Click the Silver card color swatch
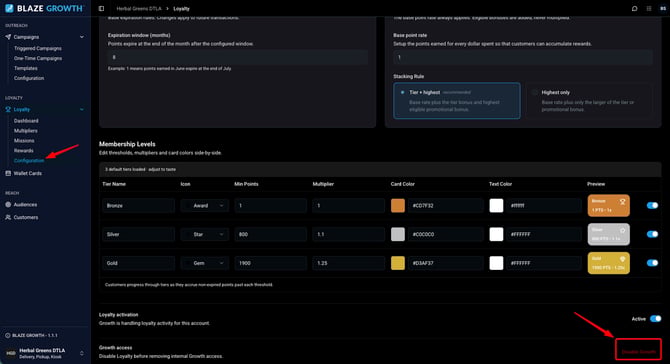The image size is (670, 364). pos(398,234)
